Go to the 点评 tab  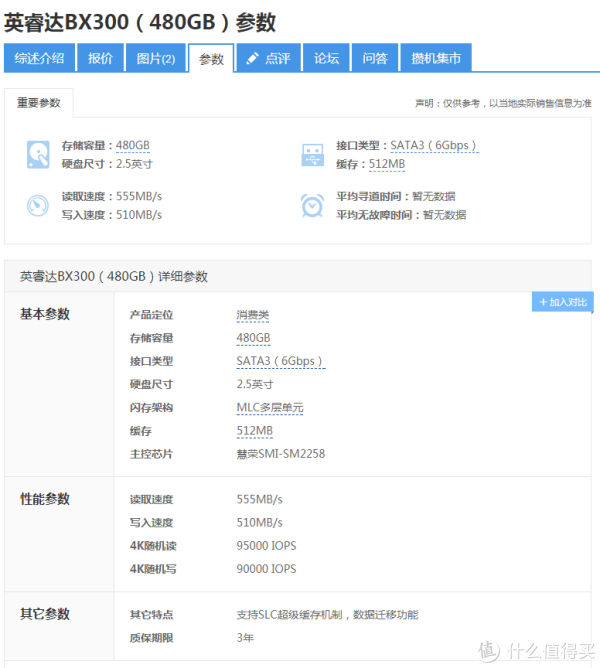269,58
